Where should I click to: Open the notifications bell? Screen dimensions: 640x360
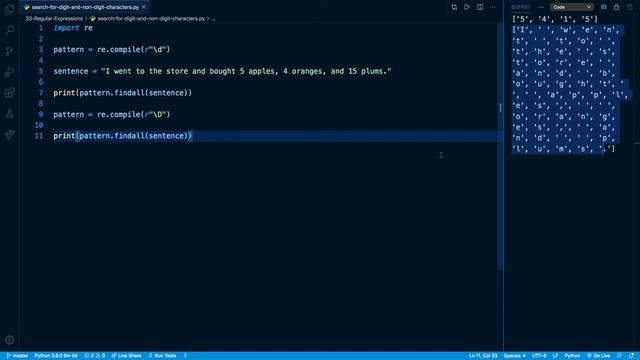(631, 356)
